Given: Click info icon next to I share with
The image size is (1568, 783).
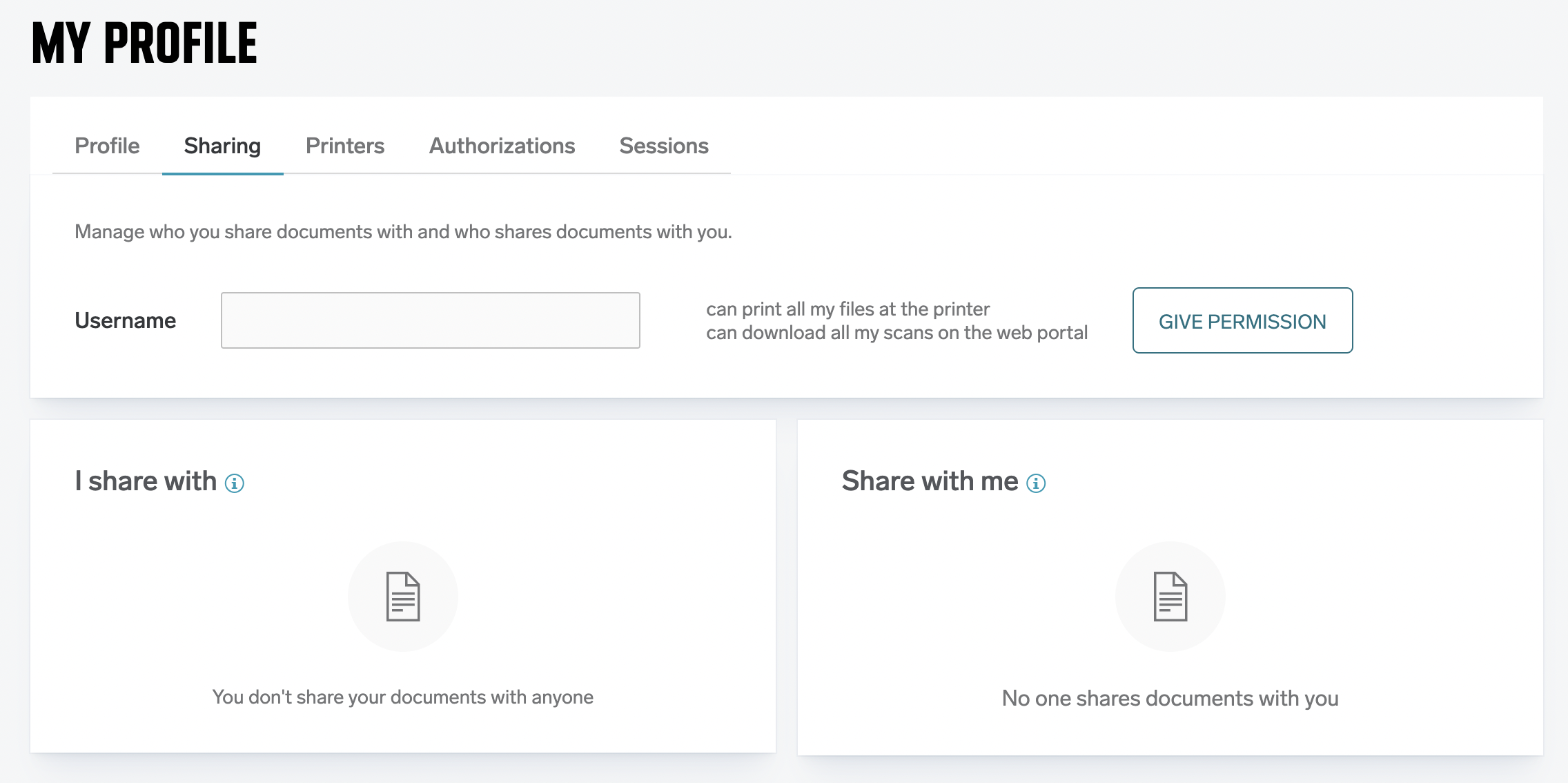Looking at the screenshot, I should [235, 483].
